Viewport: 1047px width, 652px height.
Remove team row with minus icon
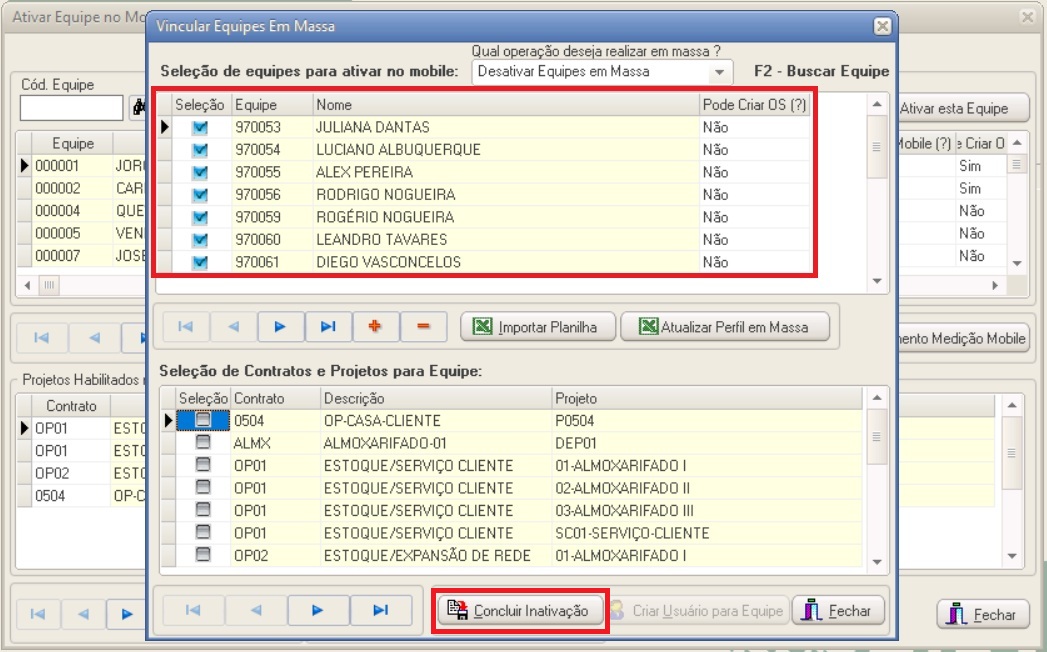point(423,327)
